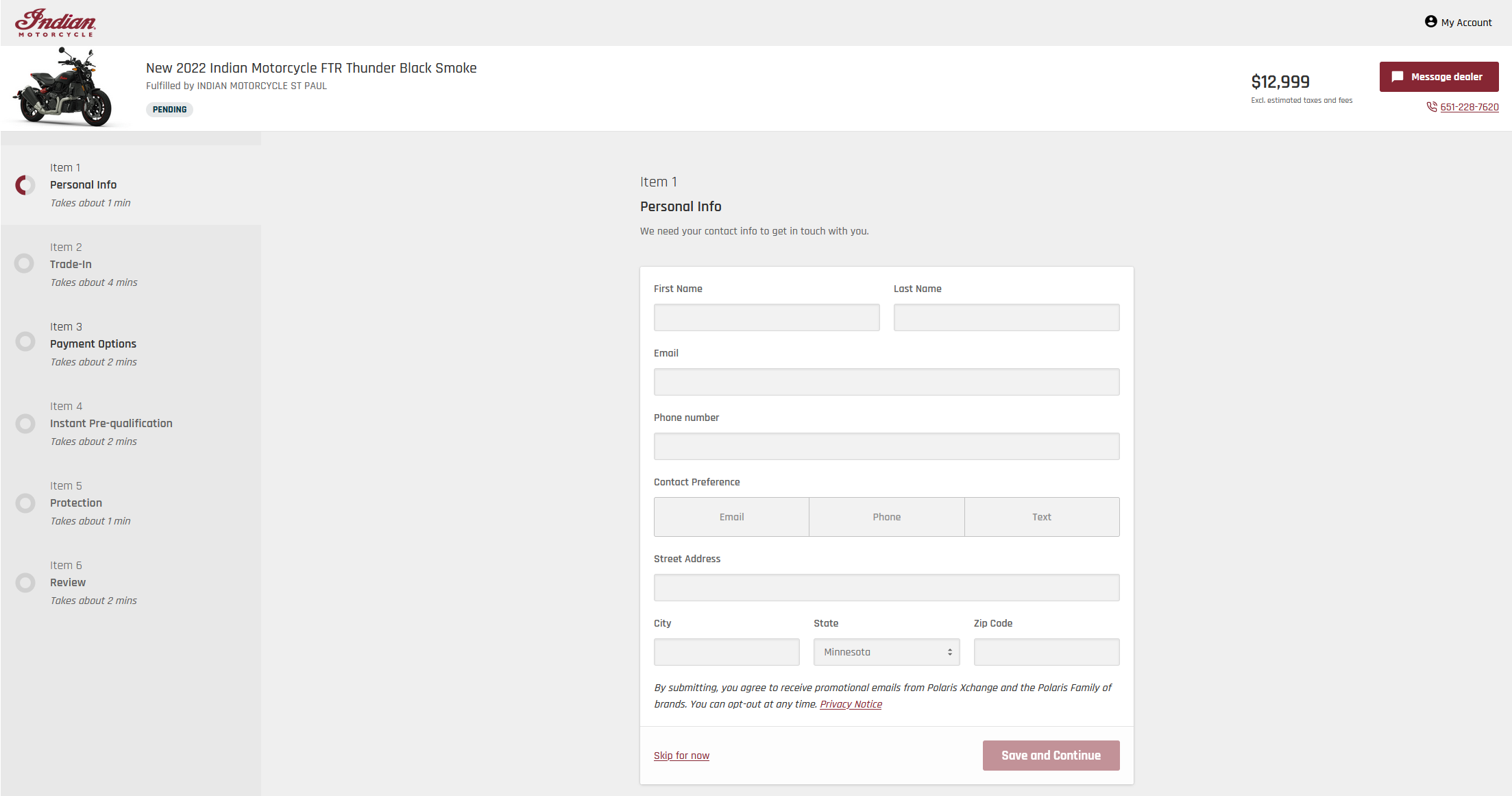Click the Zip Code input field

[1046, 652]
